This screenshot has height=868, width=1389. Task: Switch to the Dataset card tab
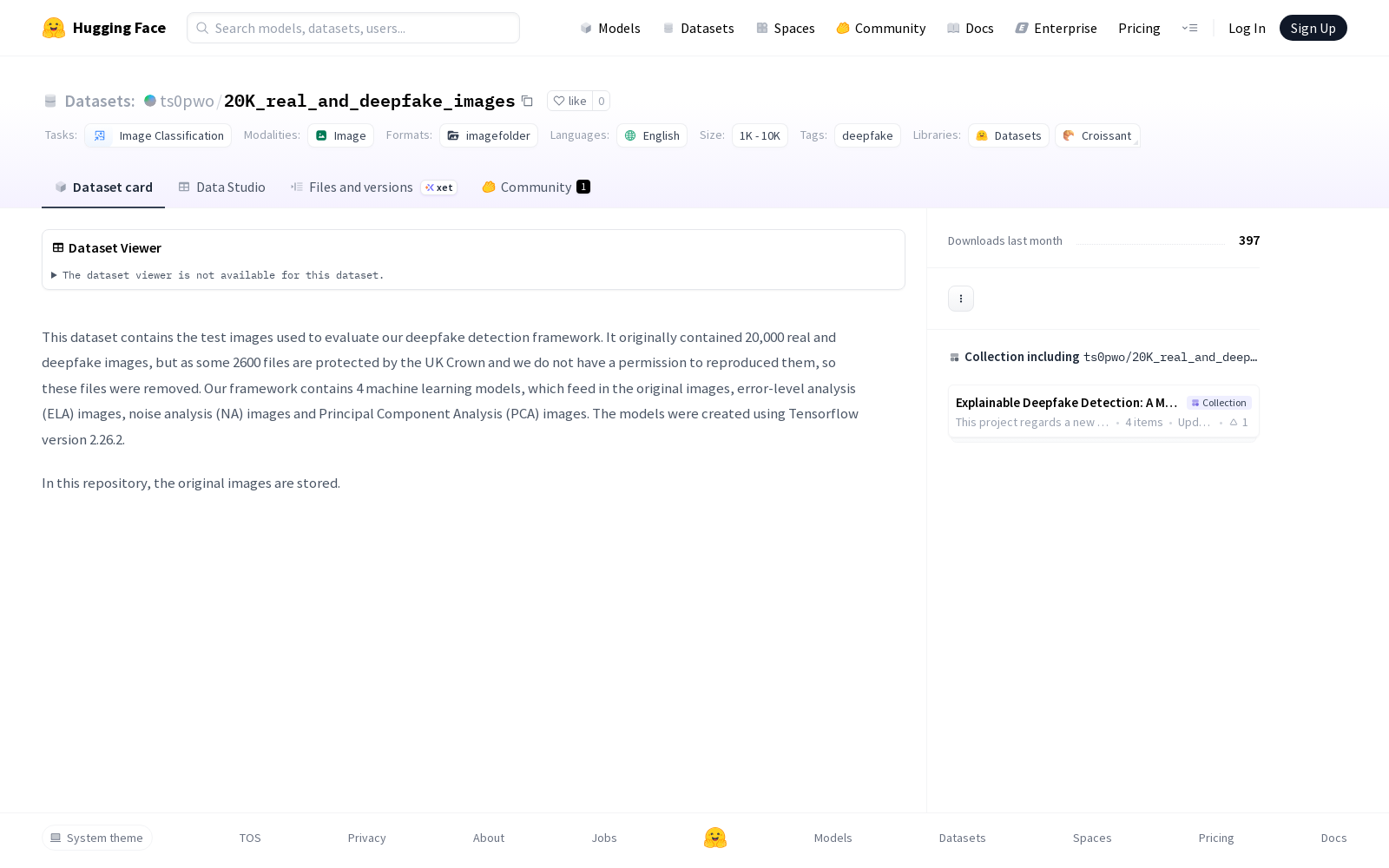click(103, 187)
